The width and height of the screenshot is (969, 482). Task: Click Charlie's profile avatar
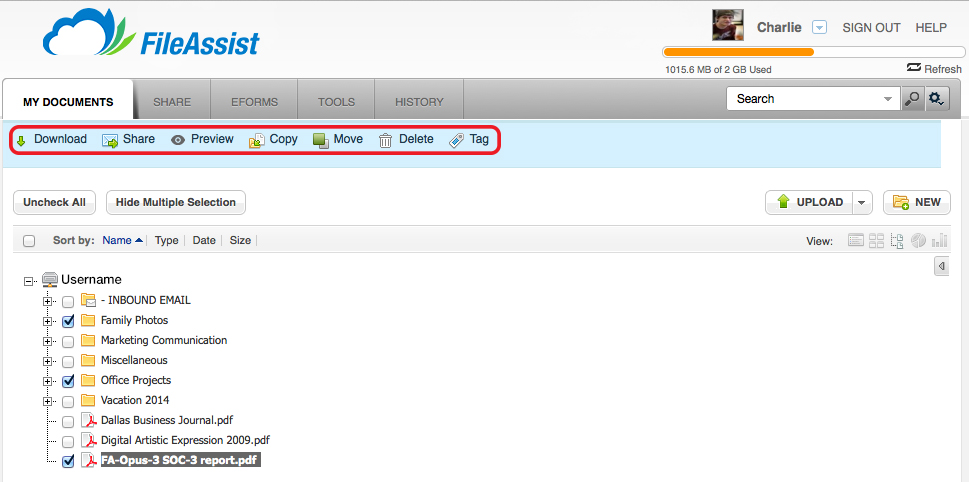pyautogui.click(x=728, y=25)
